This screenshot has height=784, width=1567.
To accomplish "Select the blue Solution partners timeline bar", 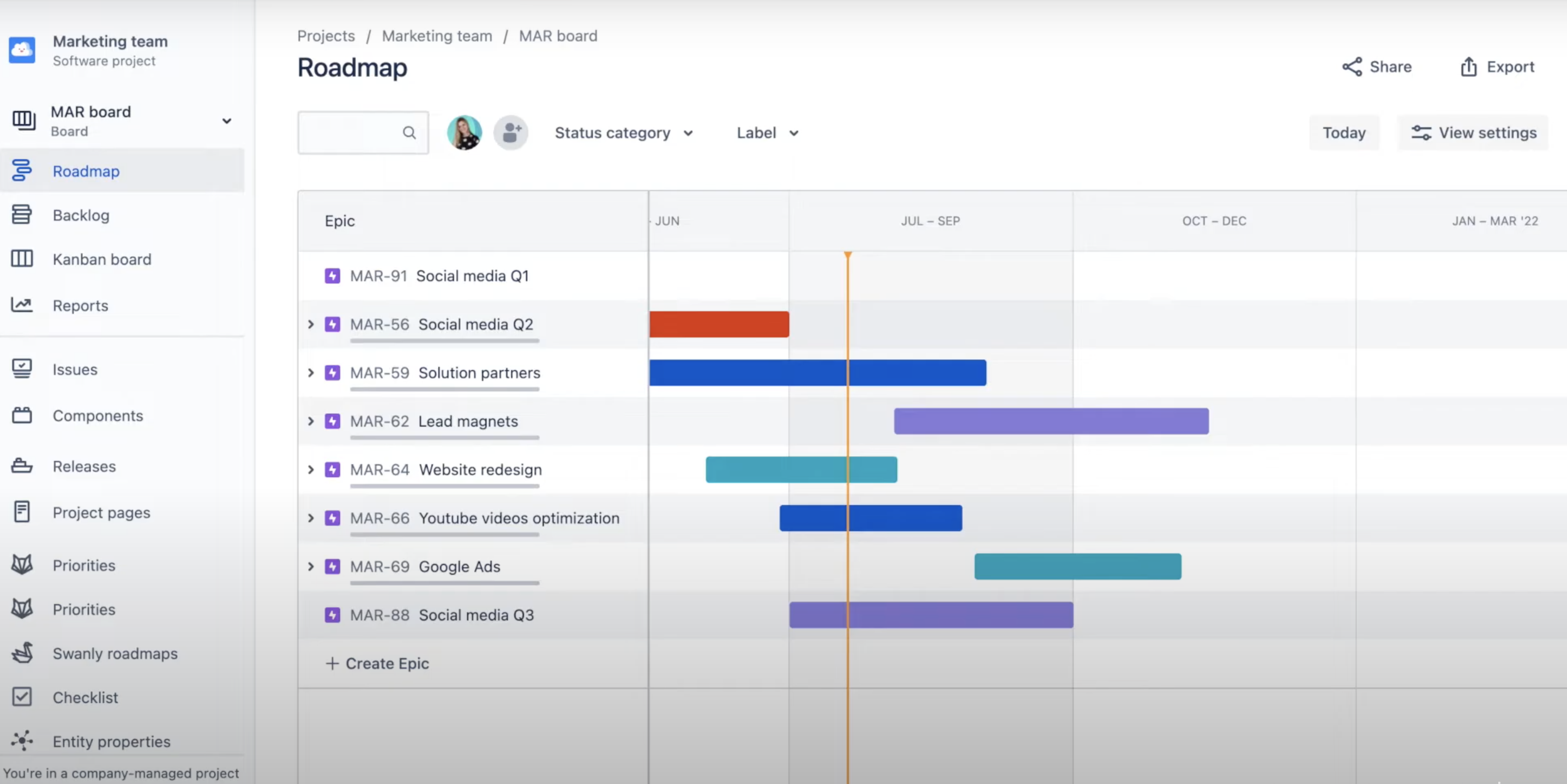I will click(817, 373).
